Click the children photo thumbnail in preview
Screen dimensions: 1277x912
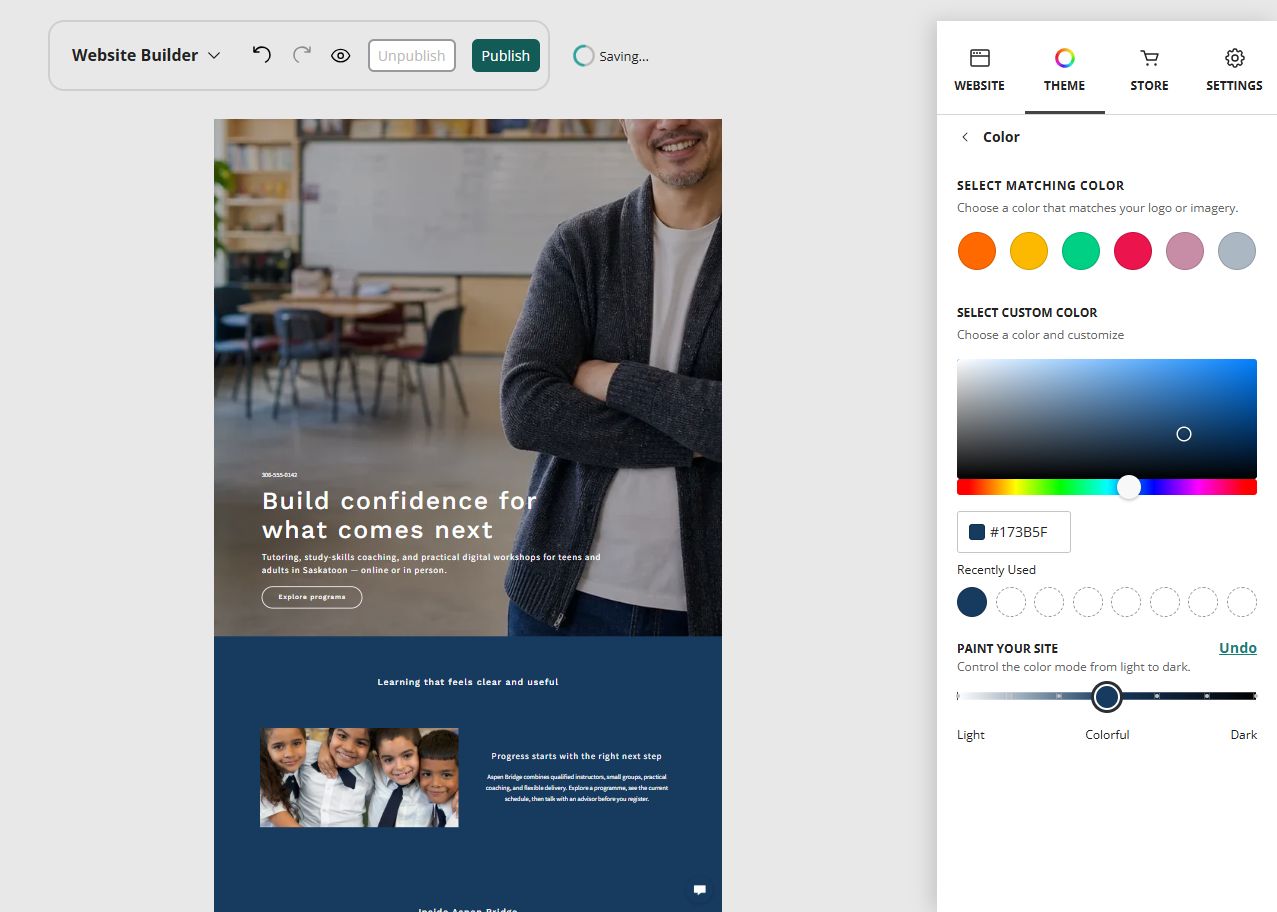point(359,777)
